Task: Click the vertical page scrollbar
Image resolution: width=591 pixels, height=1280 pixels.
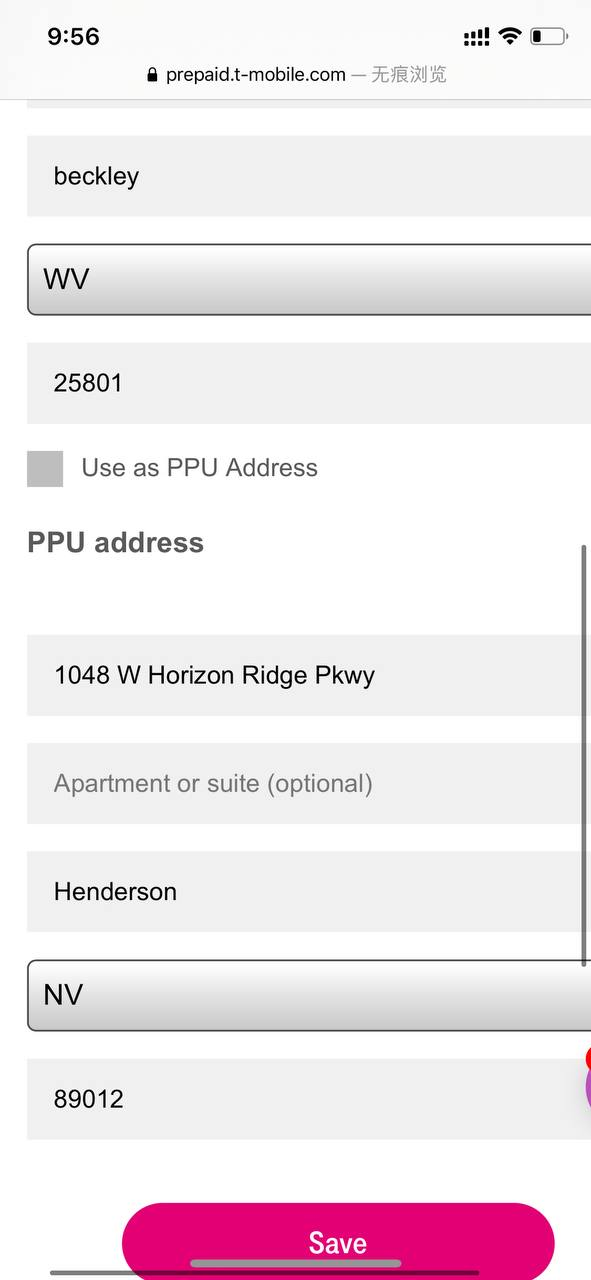Action: click(x=584, y=755)
